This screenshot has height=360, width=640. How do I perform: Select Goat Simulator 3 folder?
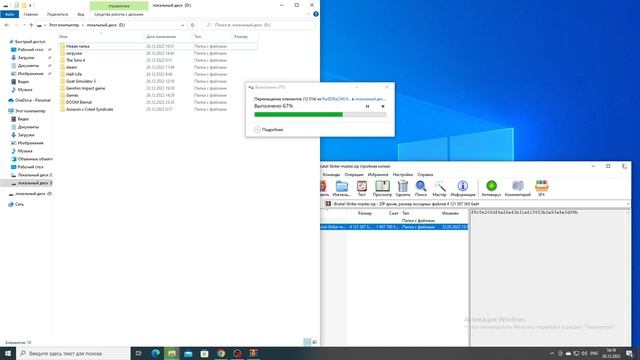pos(81,81)
